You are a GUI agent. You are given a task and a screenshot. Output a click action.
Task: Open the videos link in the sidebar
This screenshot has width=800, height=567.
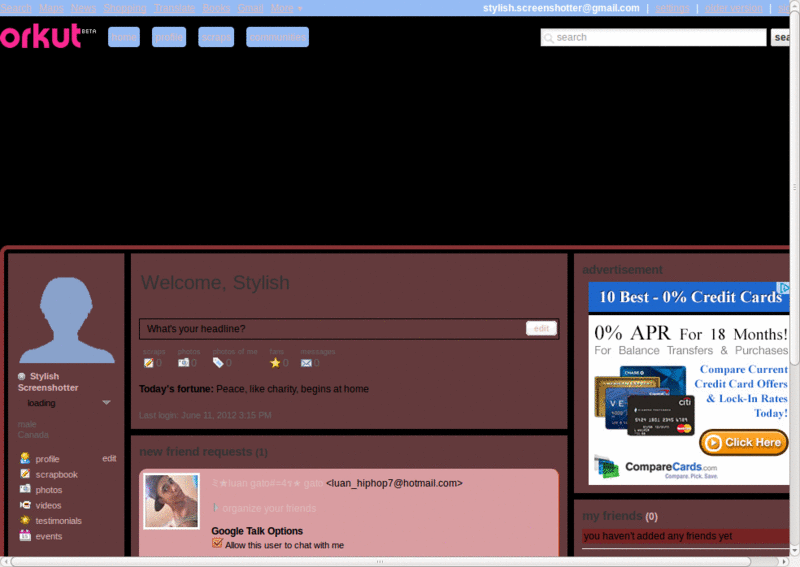pos(48,505)
